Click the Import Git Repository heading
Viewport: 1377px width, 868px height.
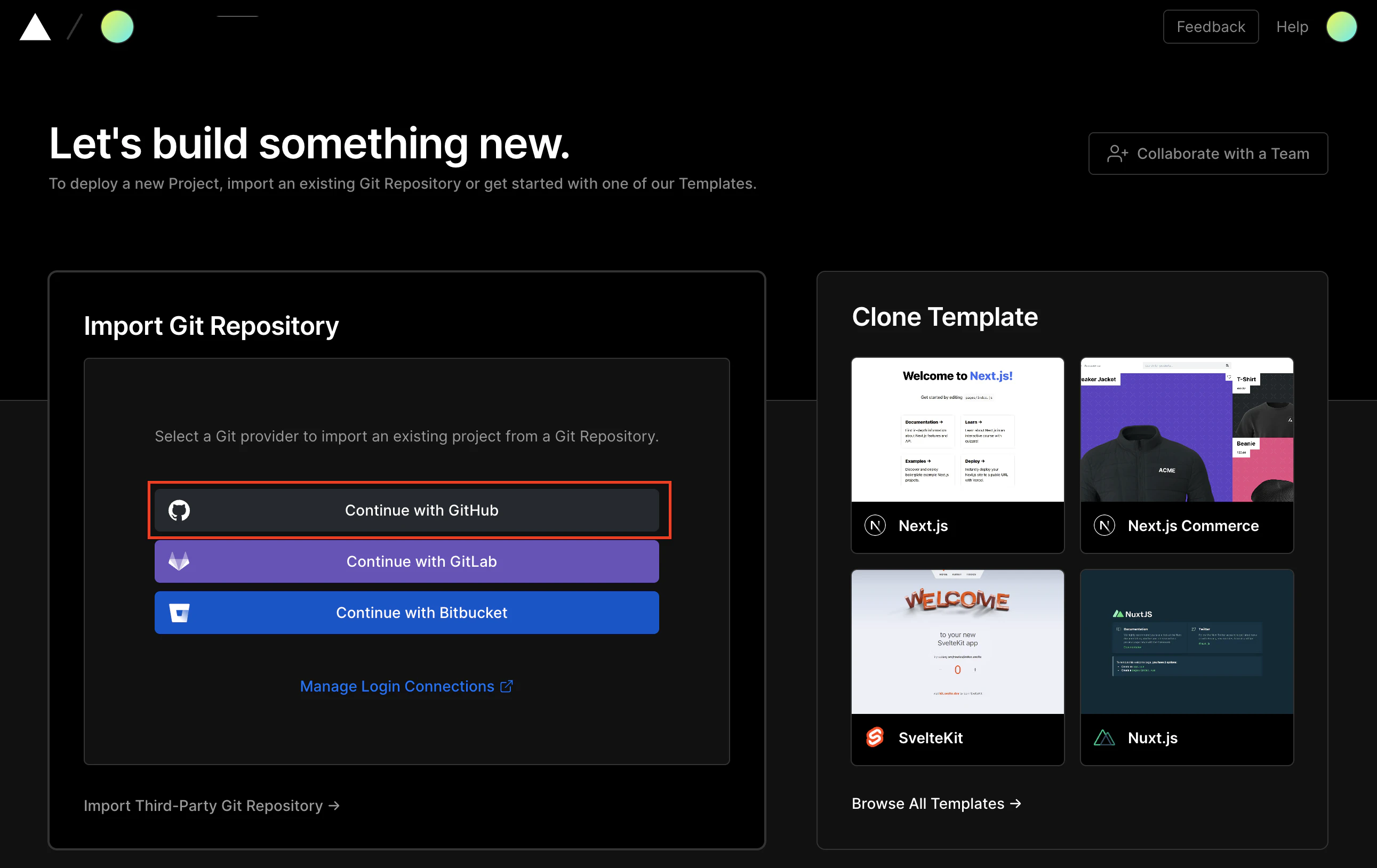tap(211, 326)
